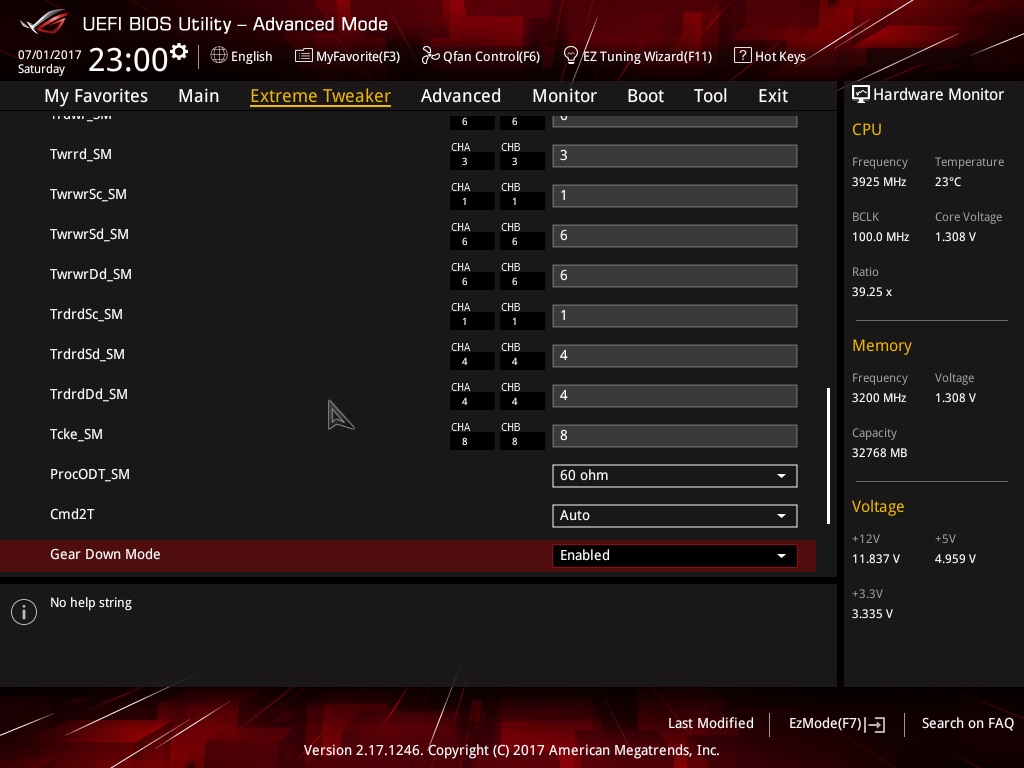Open Search on FAQ
1024x768 pixels.
click(x=968, y=723)
